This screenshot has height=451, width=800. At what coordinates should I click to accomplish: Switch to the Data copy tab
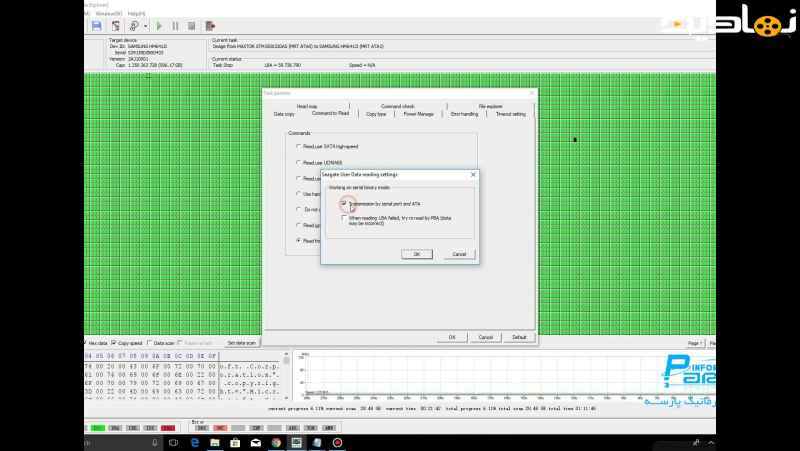[x=284, y=114]
